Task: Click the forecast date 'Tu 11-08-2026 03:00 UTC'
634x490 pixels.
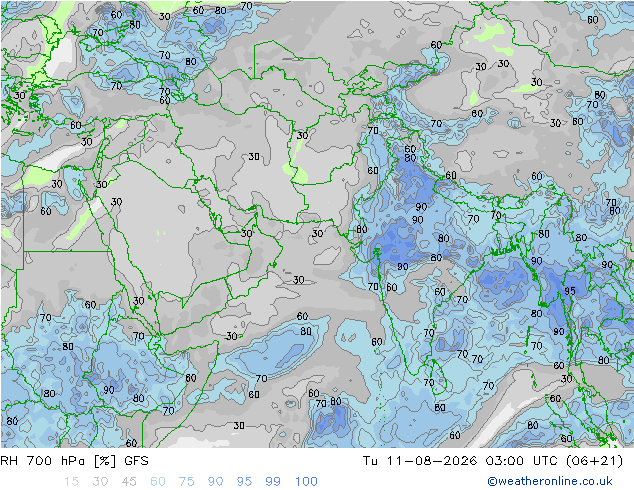Action: click(x=460, y=461)
